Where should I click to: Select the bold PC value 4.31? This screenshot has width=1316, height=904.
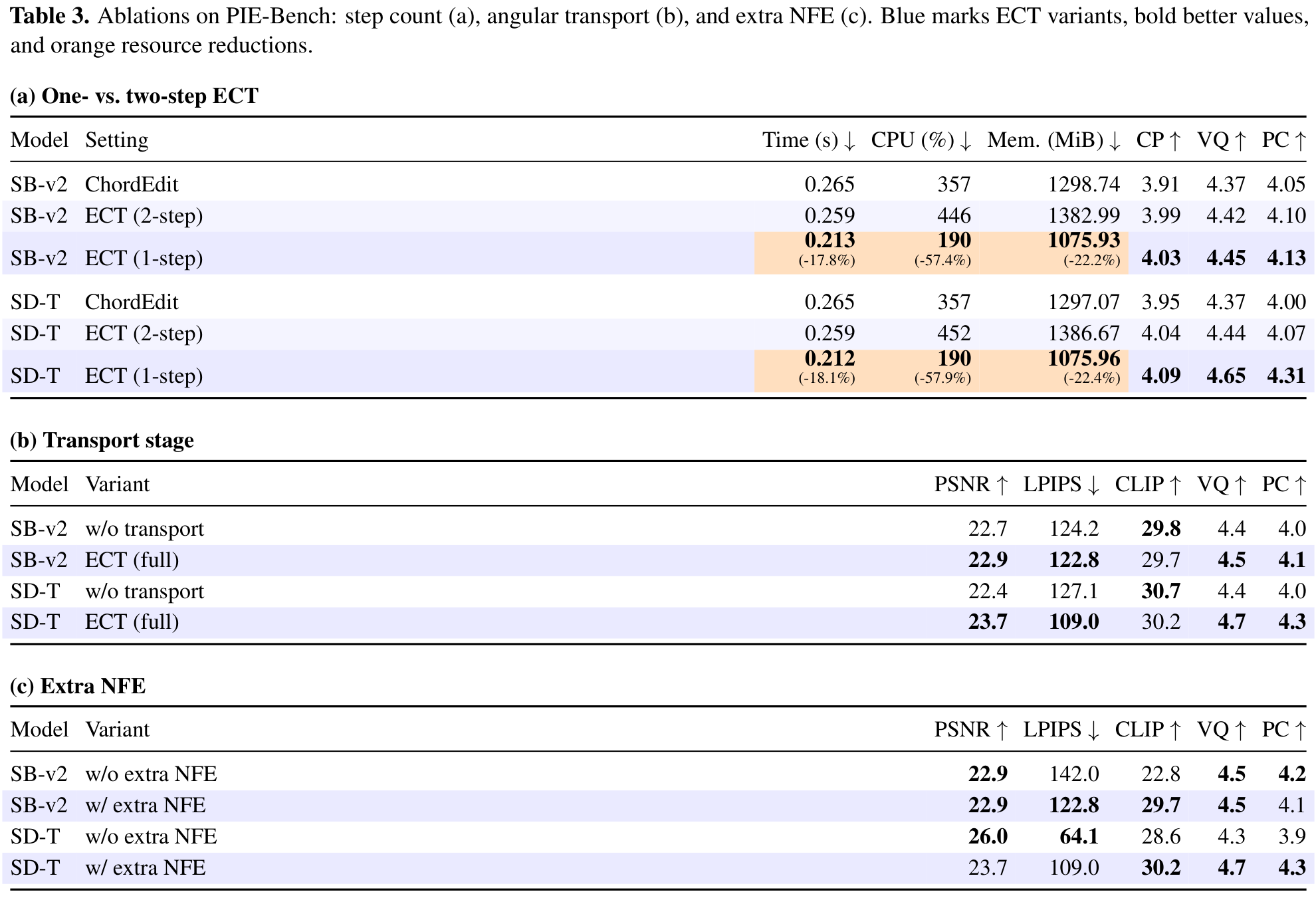coord(1287,376)
